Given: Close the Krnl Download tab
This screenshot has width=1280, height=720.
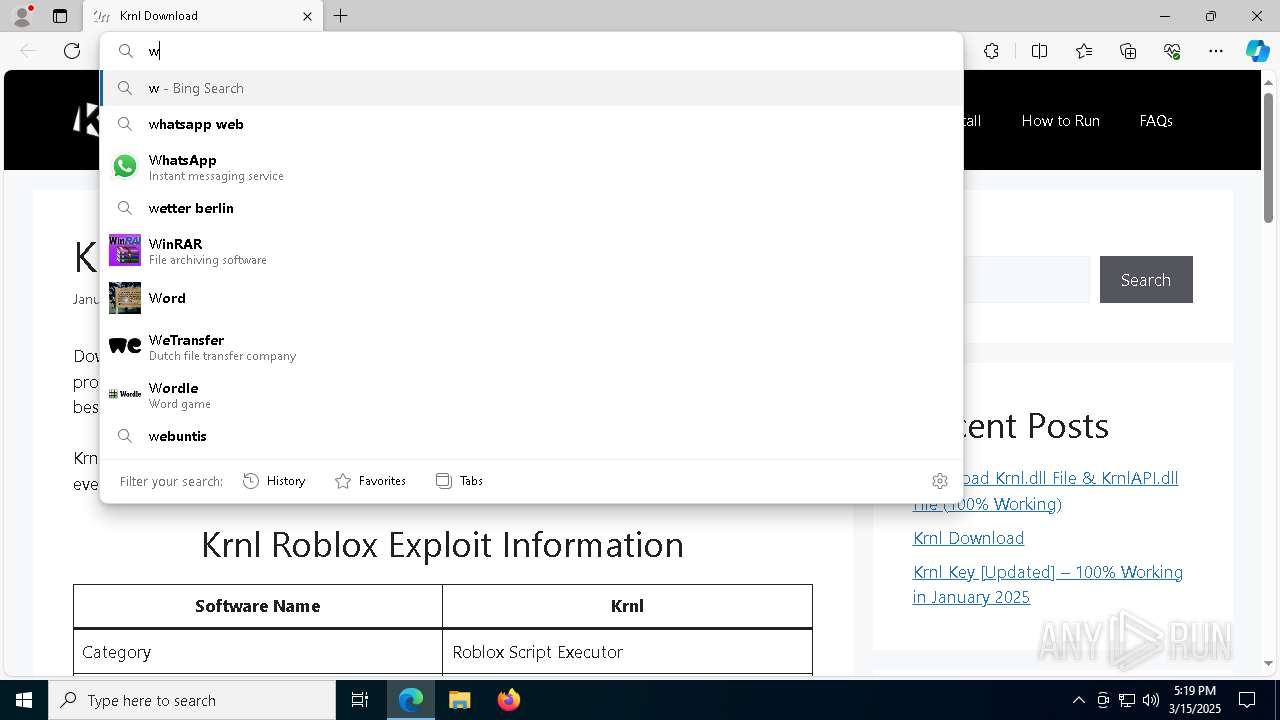Looking at the screenshot, I should tap(307, 16).
